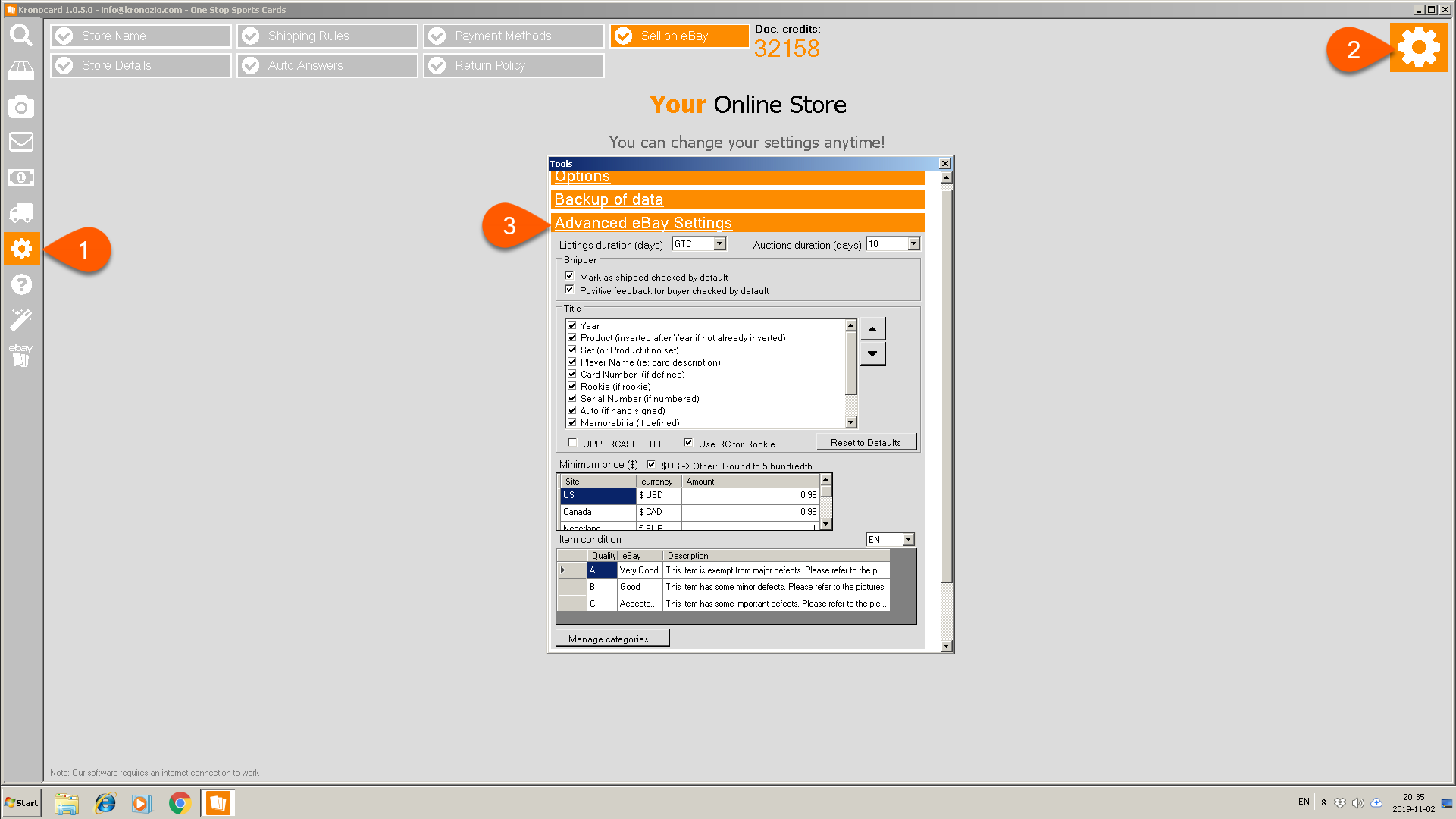Screen dimensions: 1456x819
Task: Open the money sales icon in the sidebar
Action: (x=21, y=177)
